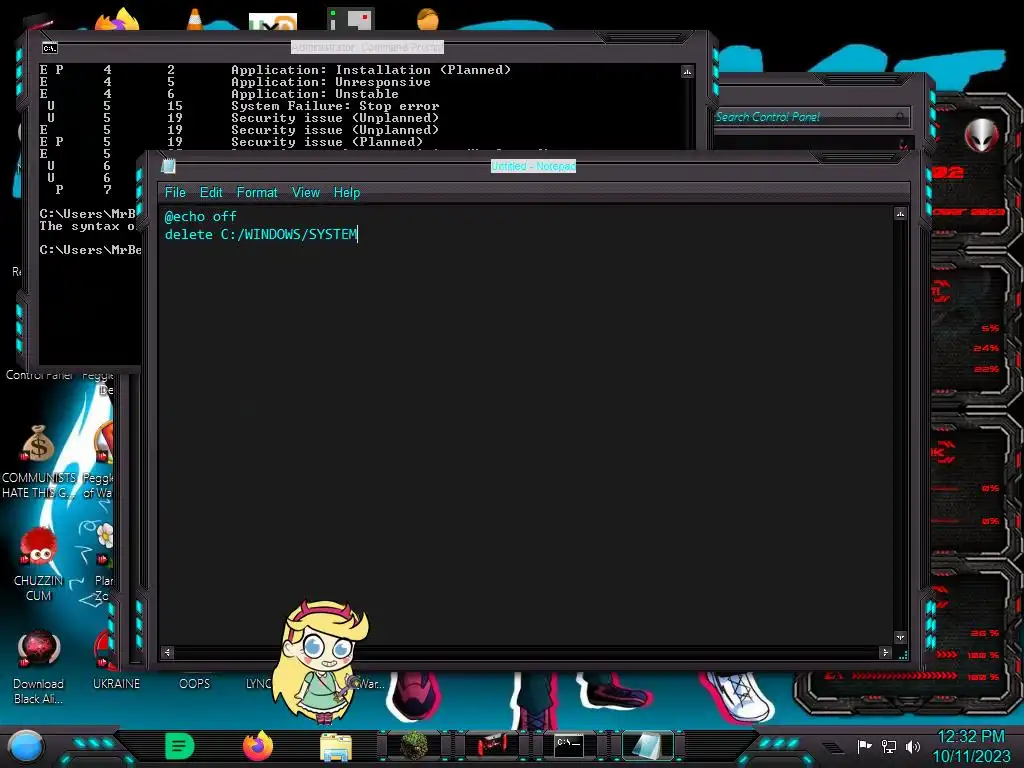Click the Administrator: Command Prompt title text

(367, 47)
